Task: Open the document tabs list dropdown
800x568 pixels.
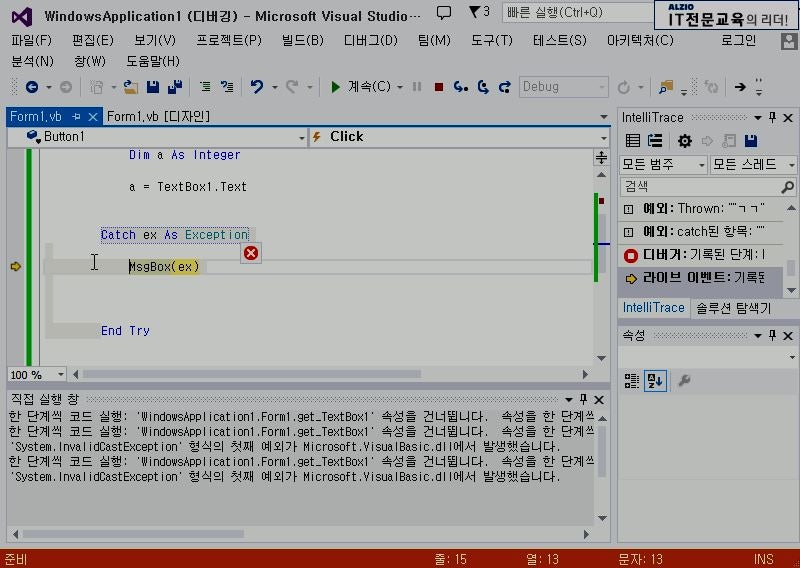Action: pos(604,117)
